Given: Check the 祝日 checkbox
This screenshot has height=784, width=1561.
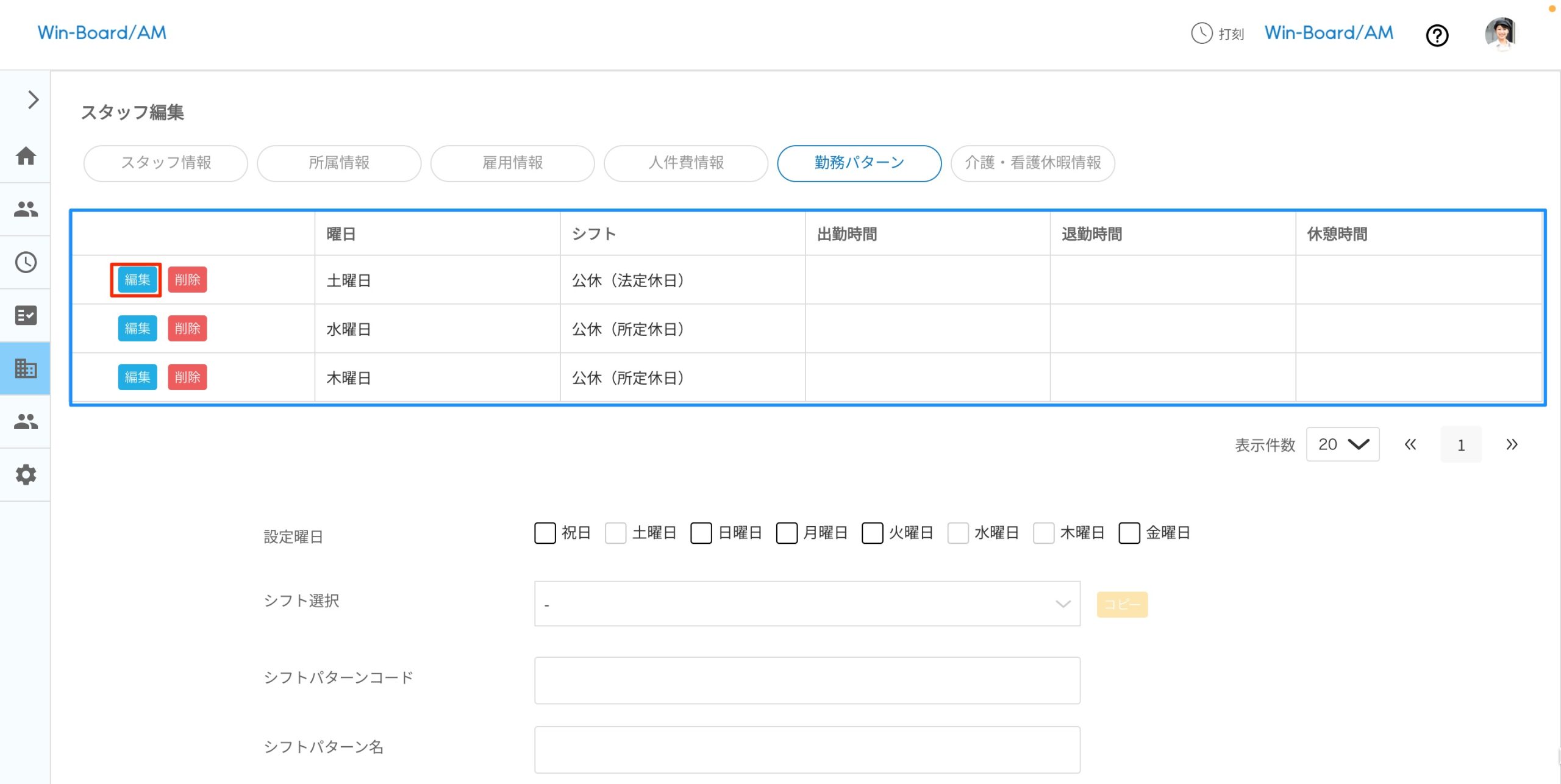Looking at the screenshot, I should tap(545, 533).
